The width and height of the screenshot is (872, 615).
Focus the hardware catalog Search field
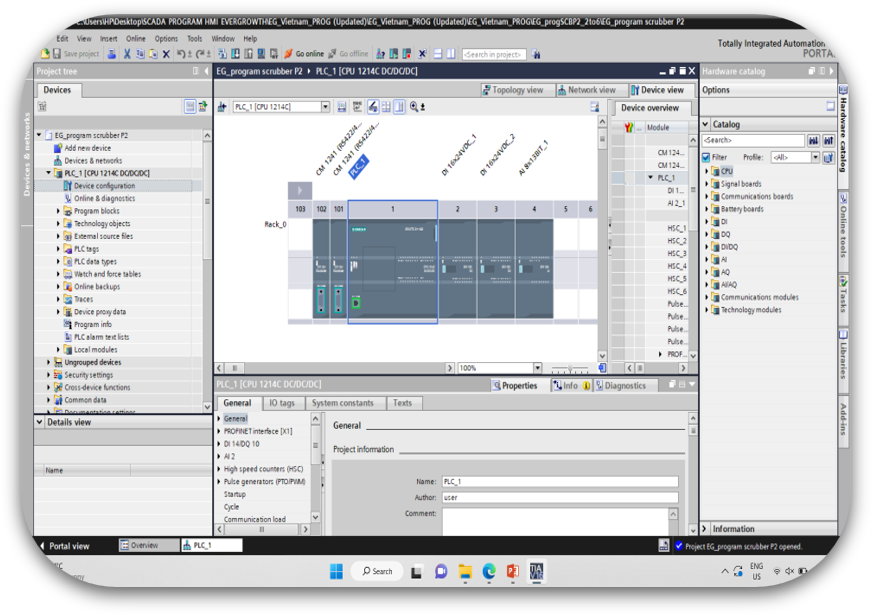[x=753, y=140]
